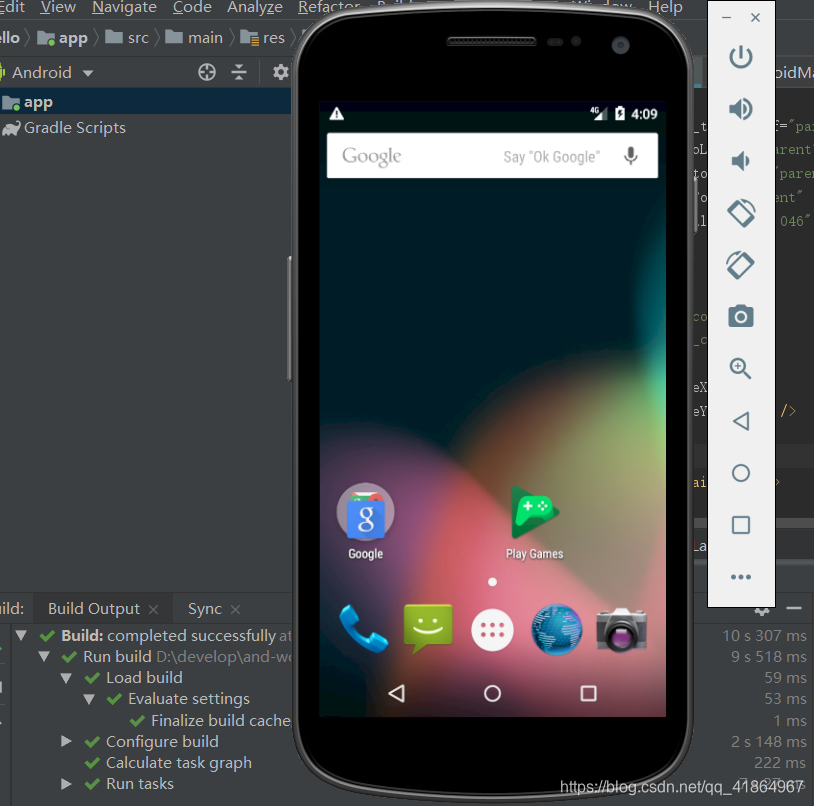Click the src breadcrumb
Image resolution: width=814 pixels, height=806 pixels.
pyautogui.click(x=127, y=38)
